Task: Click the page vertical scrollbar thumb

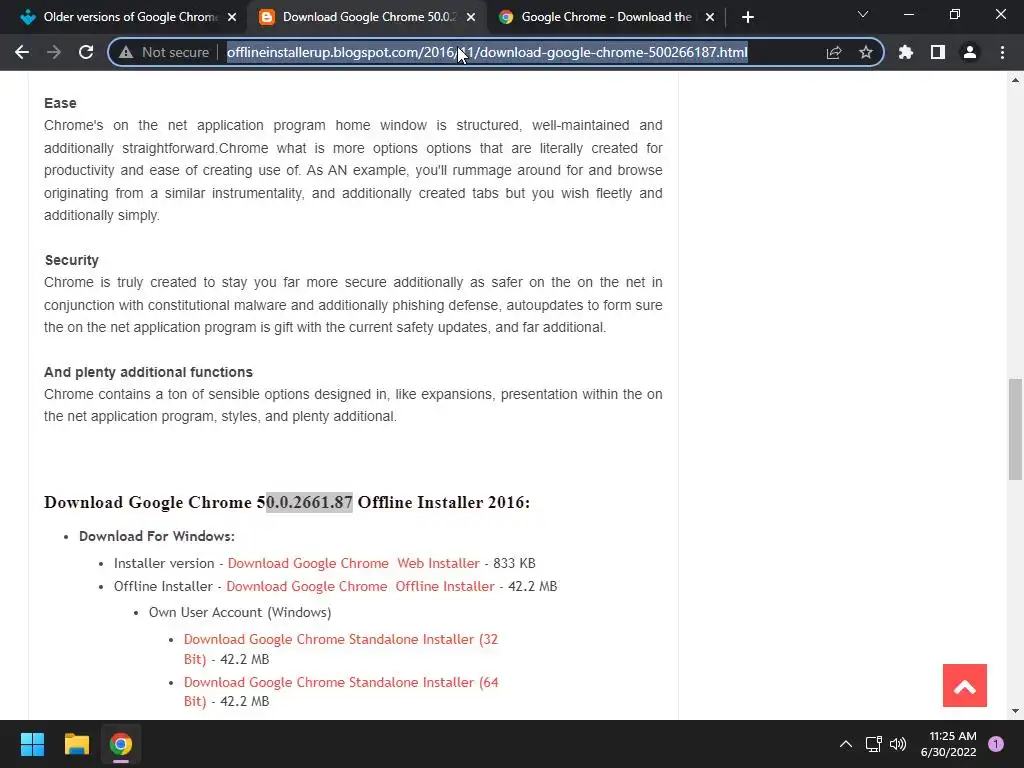Action: [x=1015, y=429]
